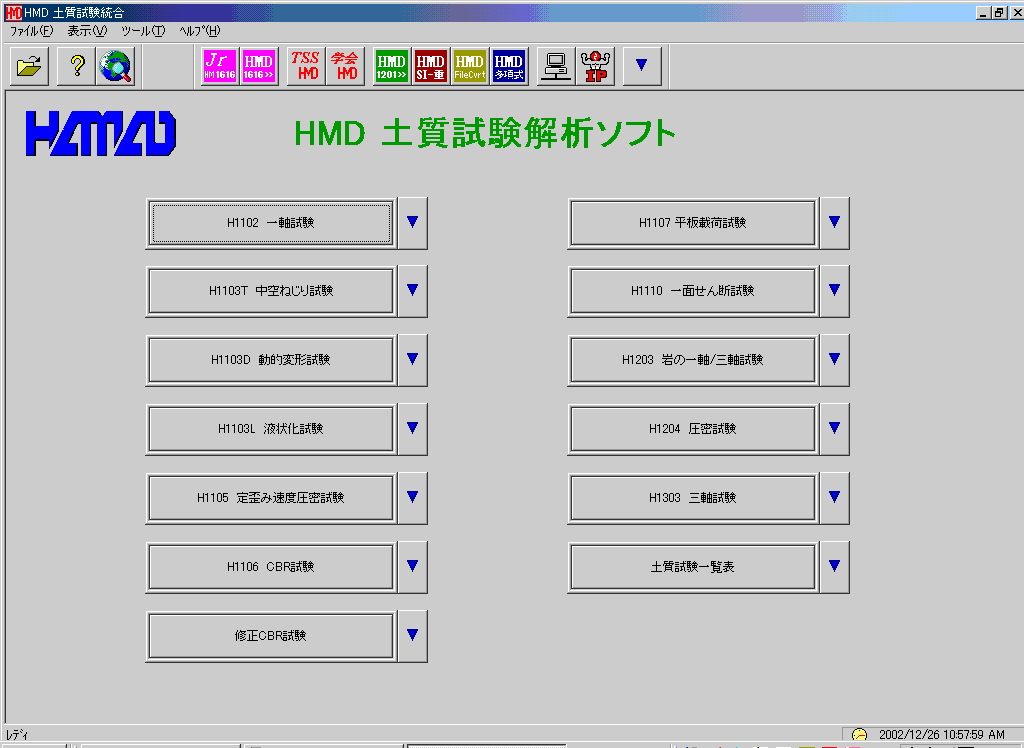This screenshot has height=748, width=1024.
Task: Click the レディ status bar text
Action: (x=17, y=735)
